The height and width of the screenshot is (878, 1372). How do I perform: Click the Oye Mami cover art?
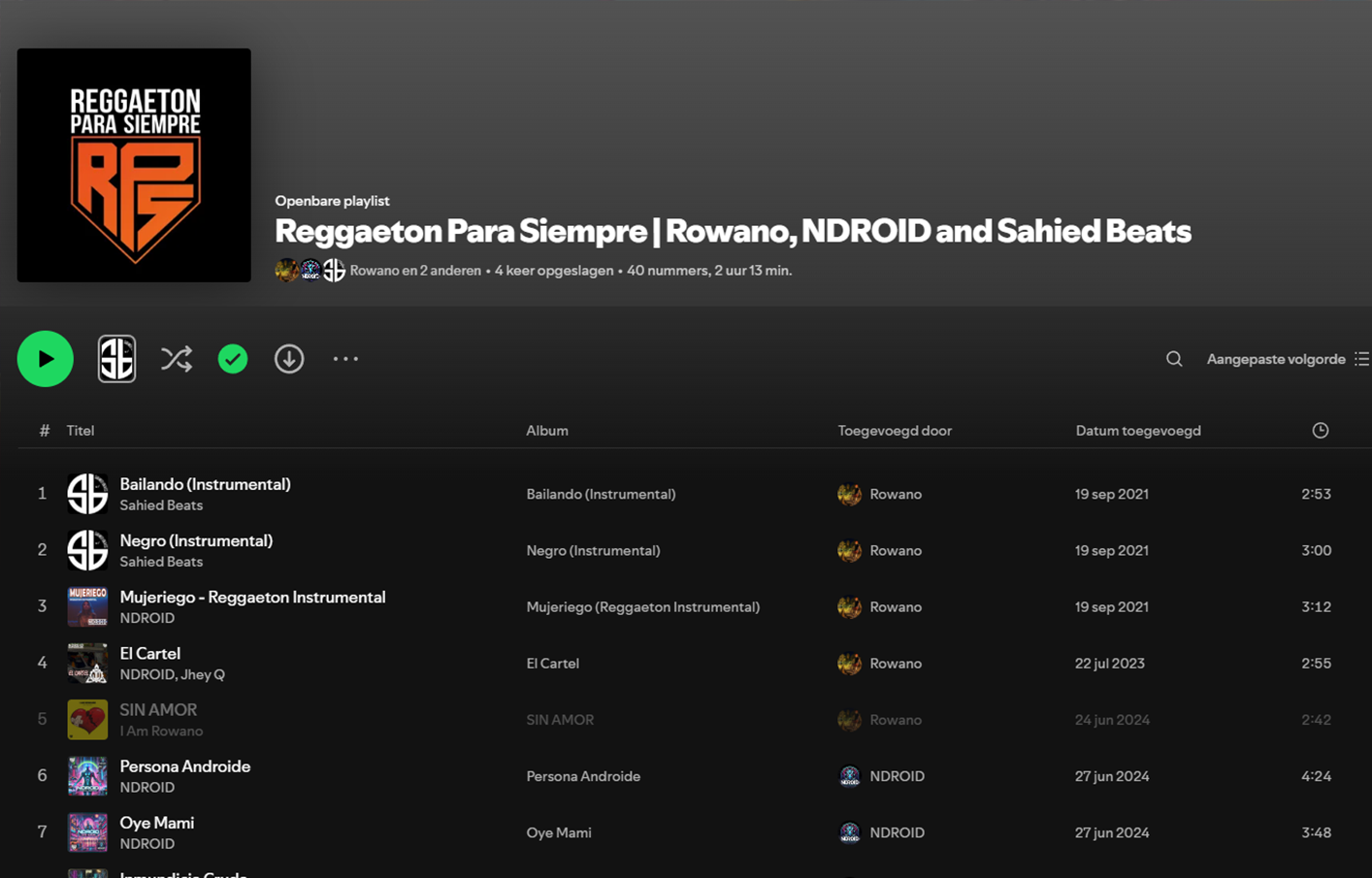click(87, 831)
